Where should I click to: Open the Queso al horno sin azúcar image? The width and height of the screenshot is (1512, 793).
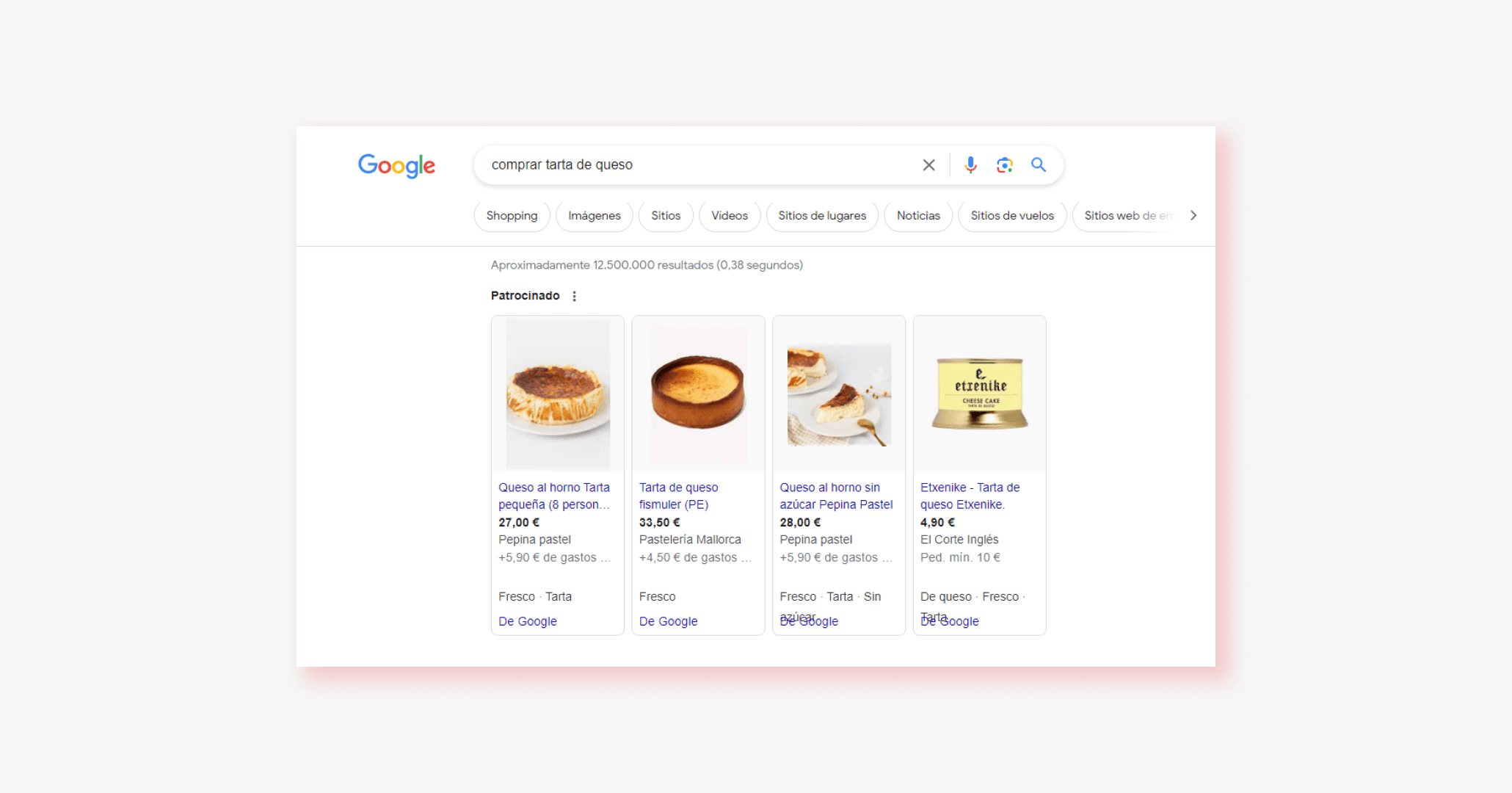coord(839,395)
